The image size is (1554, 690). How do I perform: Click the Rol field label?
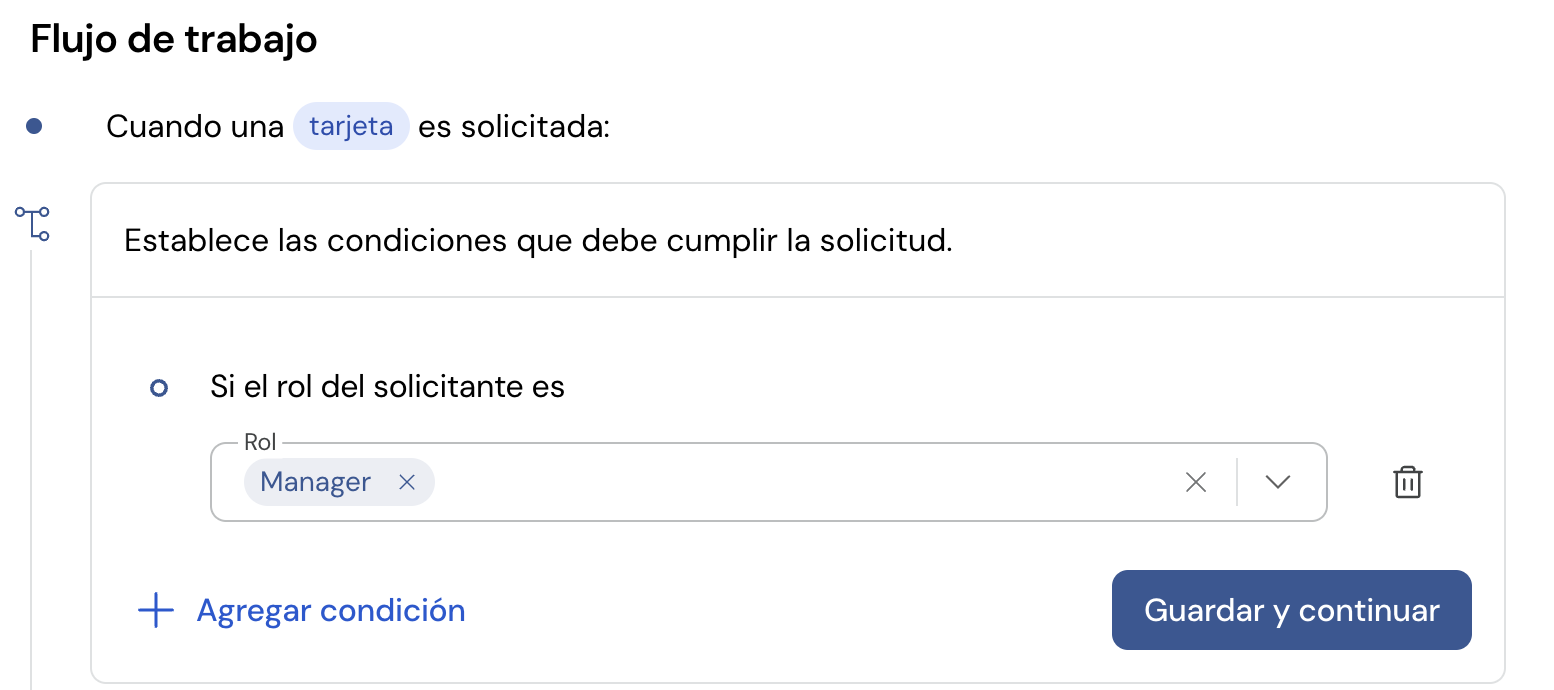point(260,442)
